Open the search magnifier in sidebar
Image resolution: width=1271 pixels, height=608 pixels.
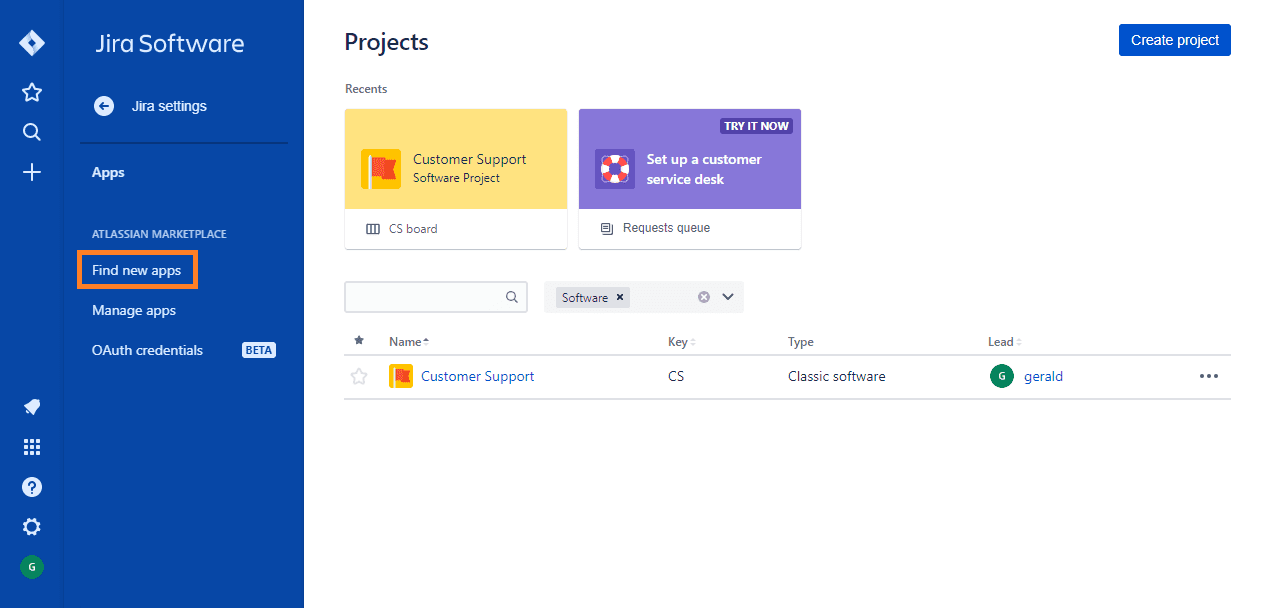32,132
